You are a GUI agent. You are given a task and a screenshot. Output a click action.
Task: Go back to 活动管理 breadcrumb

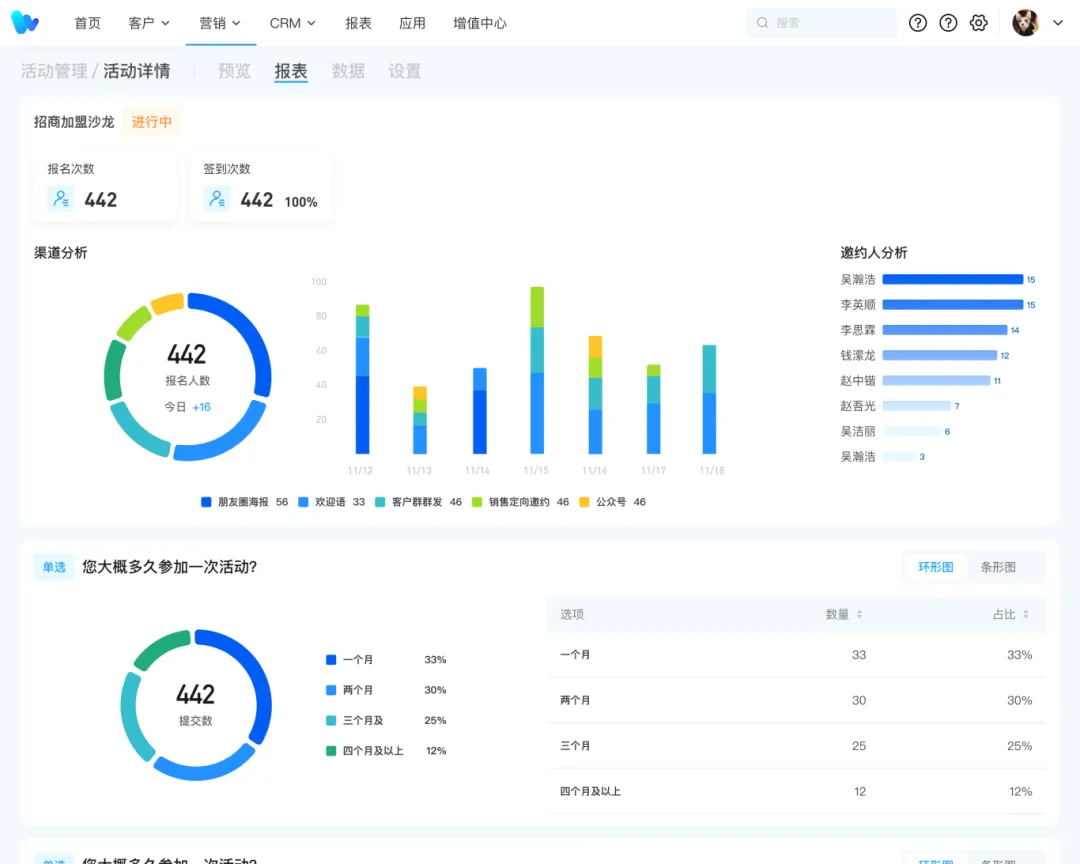pos(54,71)
